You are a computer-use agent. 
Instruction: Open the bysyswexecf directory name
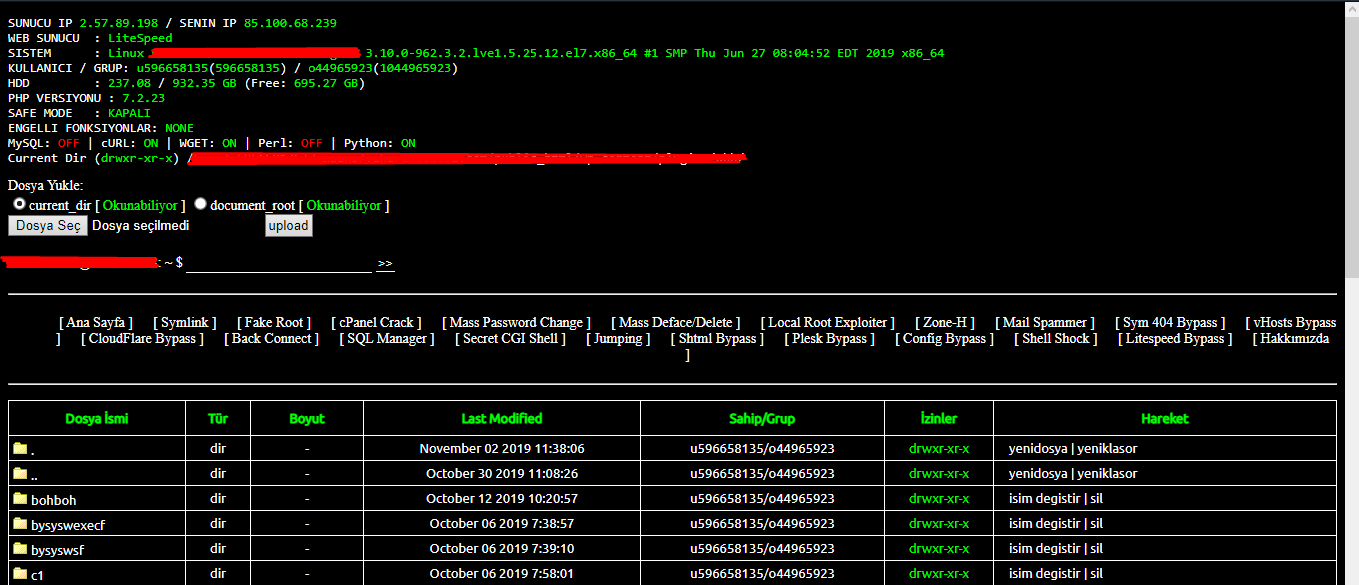pyautogui.click(x=67, y=524)
